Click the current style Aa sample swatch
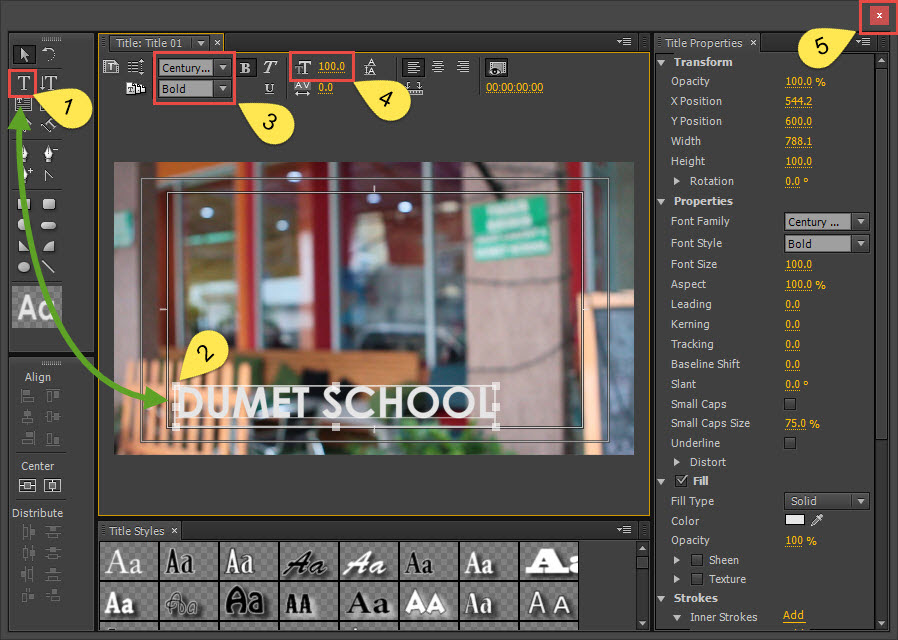 click(37, 307)
